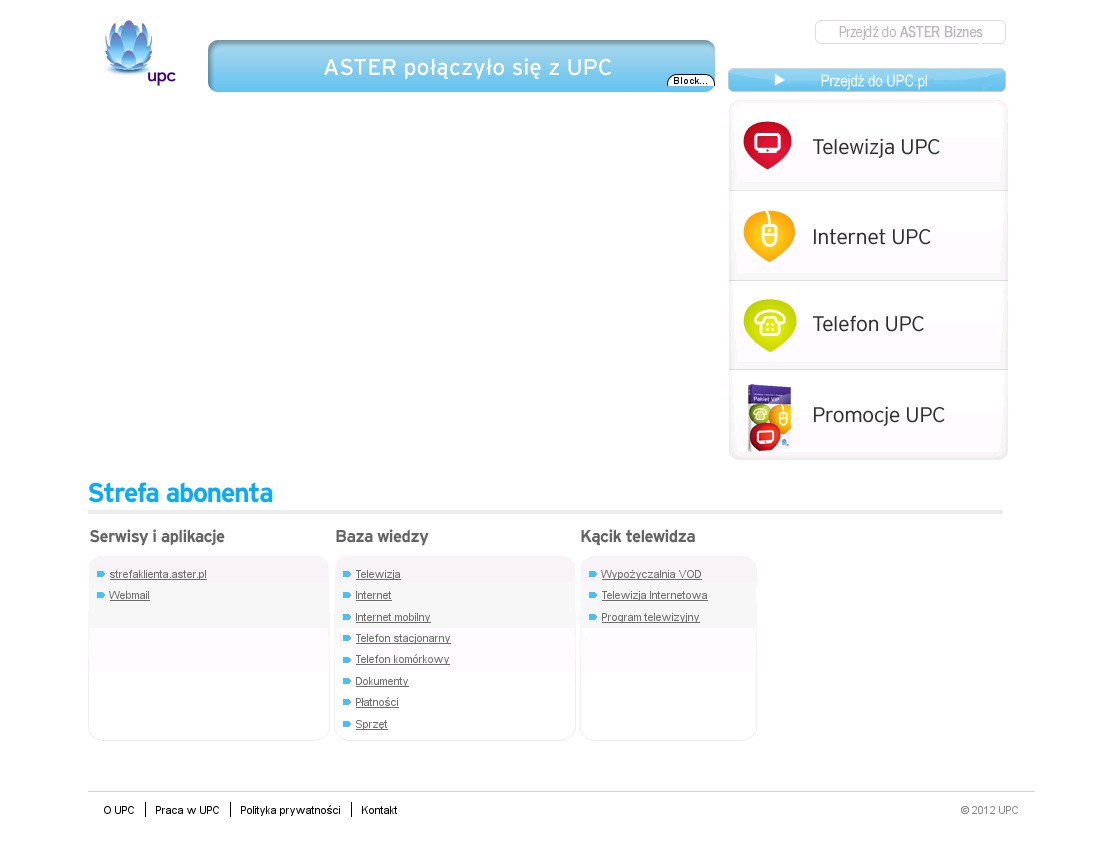Select O UPC in the footer menu

tap(118, 810)
